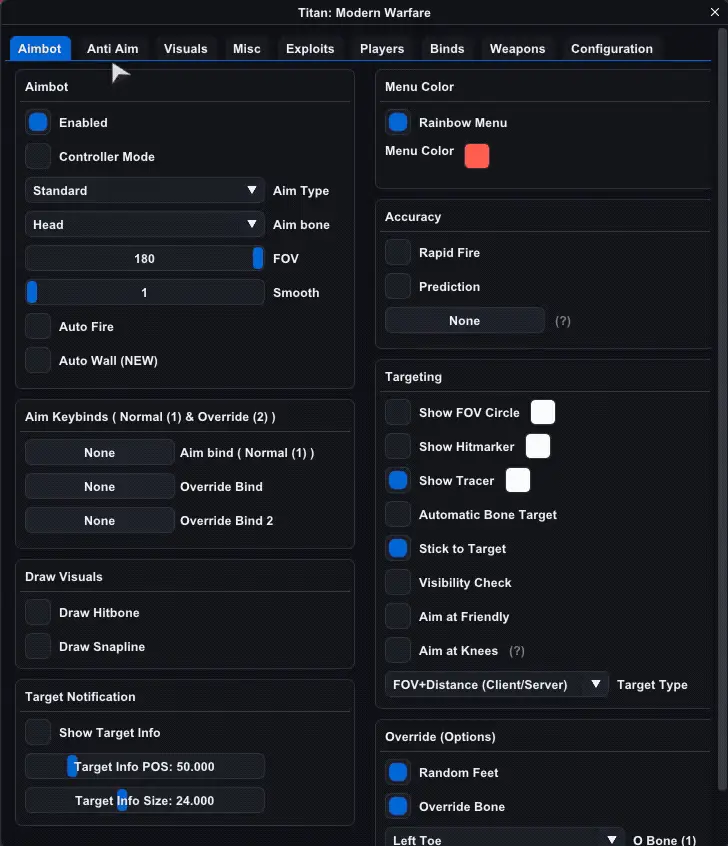
Task: Toggle the Enabled checkbox
Action: pyautogui.click(x=38, y=122)
